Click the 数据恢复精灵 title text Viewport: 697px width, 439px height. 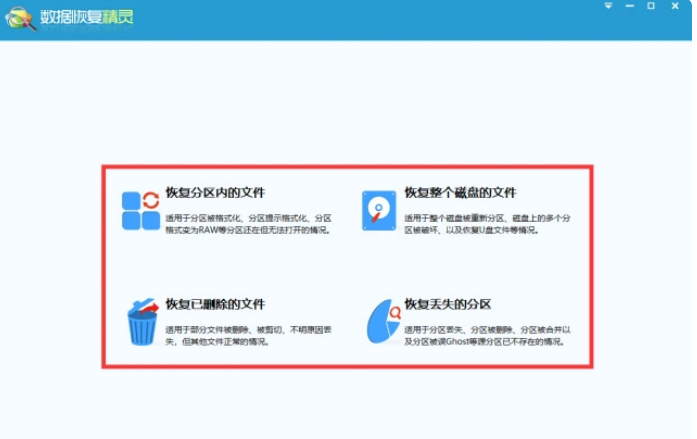point(85,19)
